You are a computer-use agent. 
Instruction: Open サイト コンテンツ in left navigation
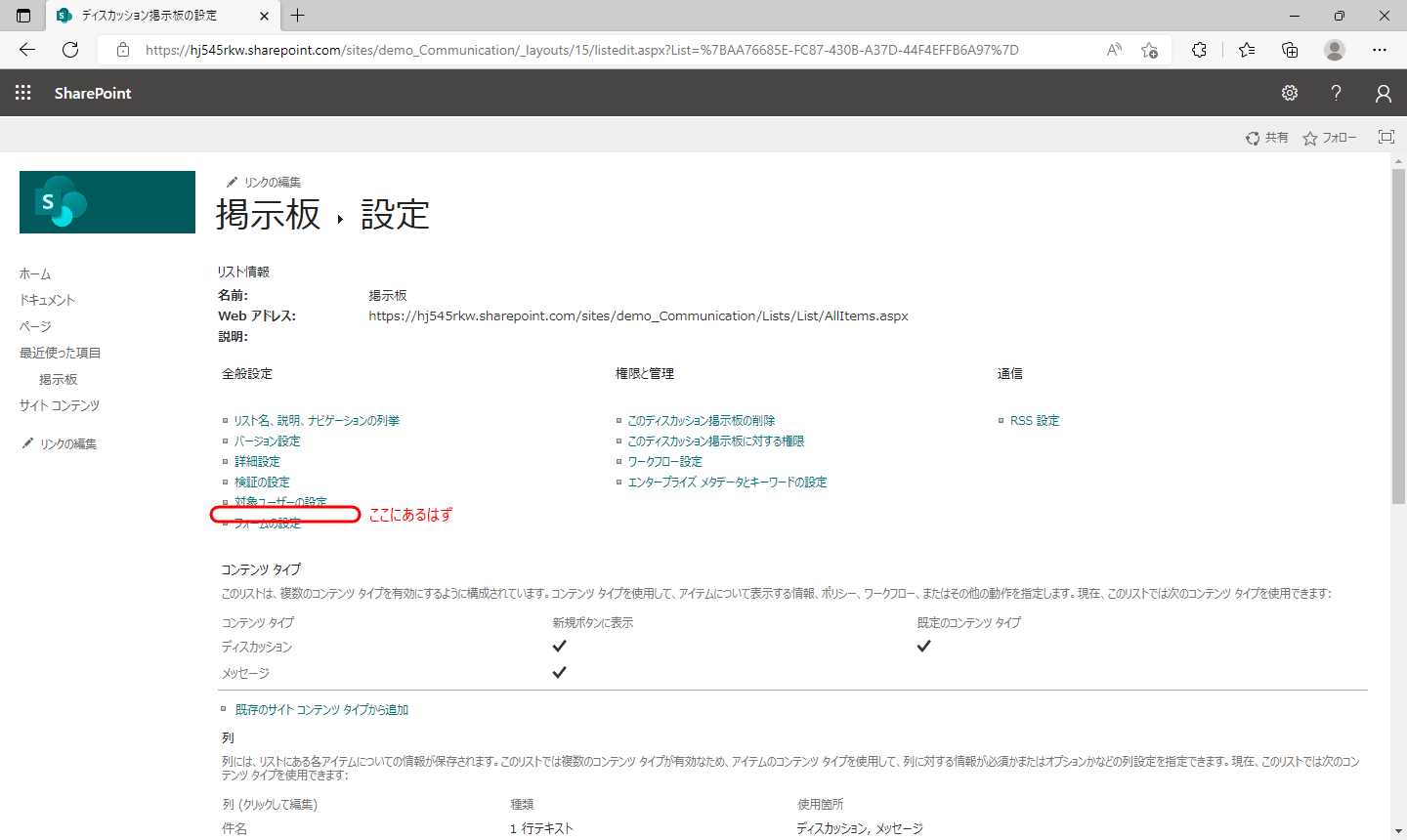pos(60,405)
